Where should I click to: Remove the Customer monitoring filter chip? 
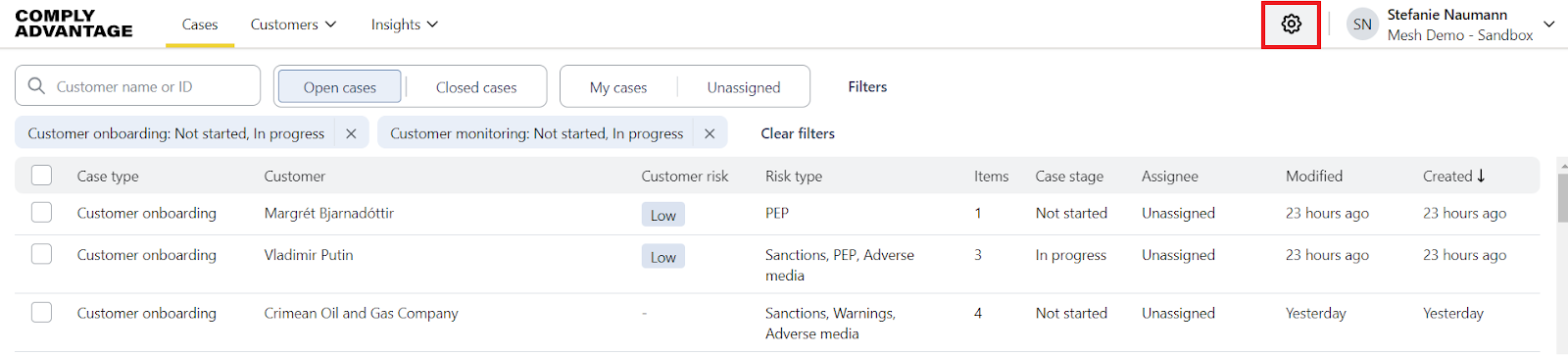pos(710,133)
